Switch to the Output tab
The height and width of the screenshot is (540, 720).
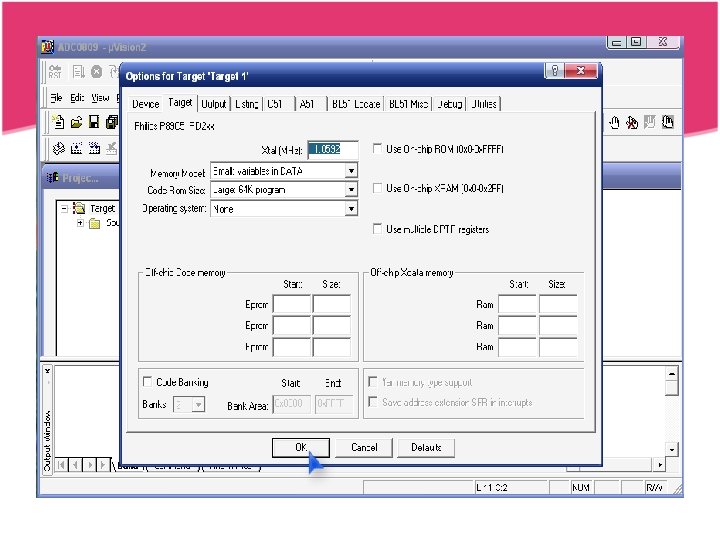(x=214, y=104)
